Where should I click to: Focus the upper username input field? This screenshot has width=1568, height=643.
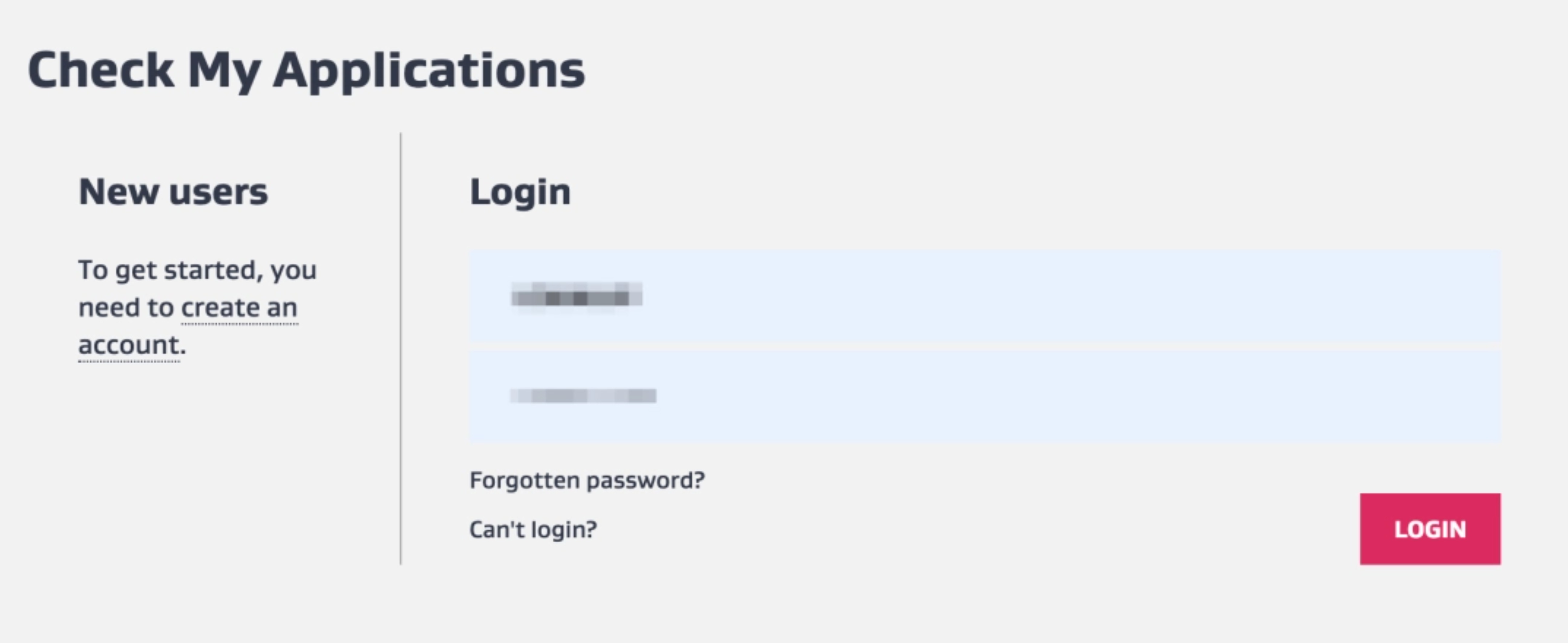point(985,296)
